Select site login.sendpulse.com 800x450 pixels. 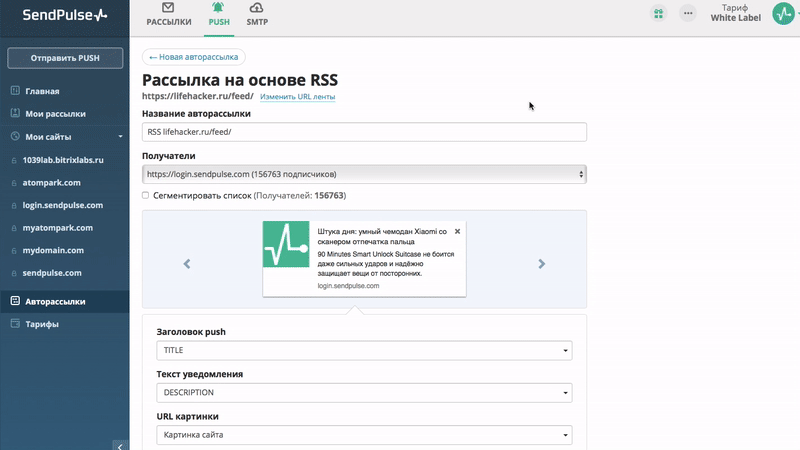coord(63,205)
